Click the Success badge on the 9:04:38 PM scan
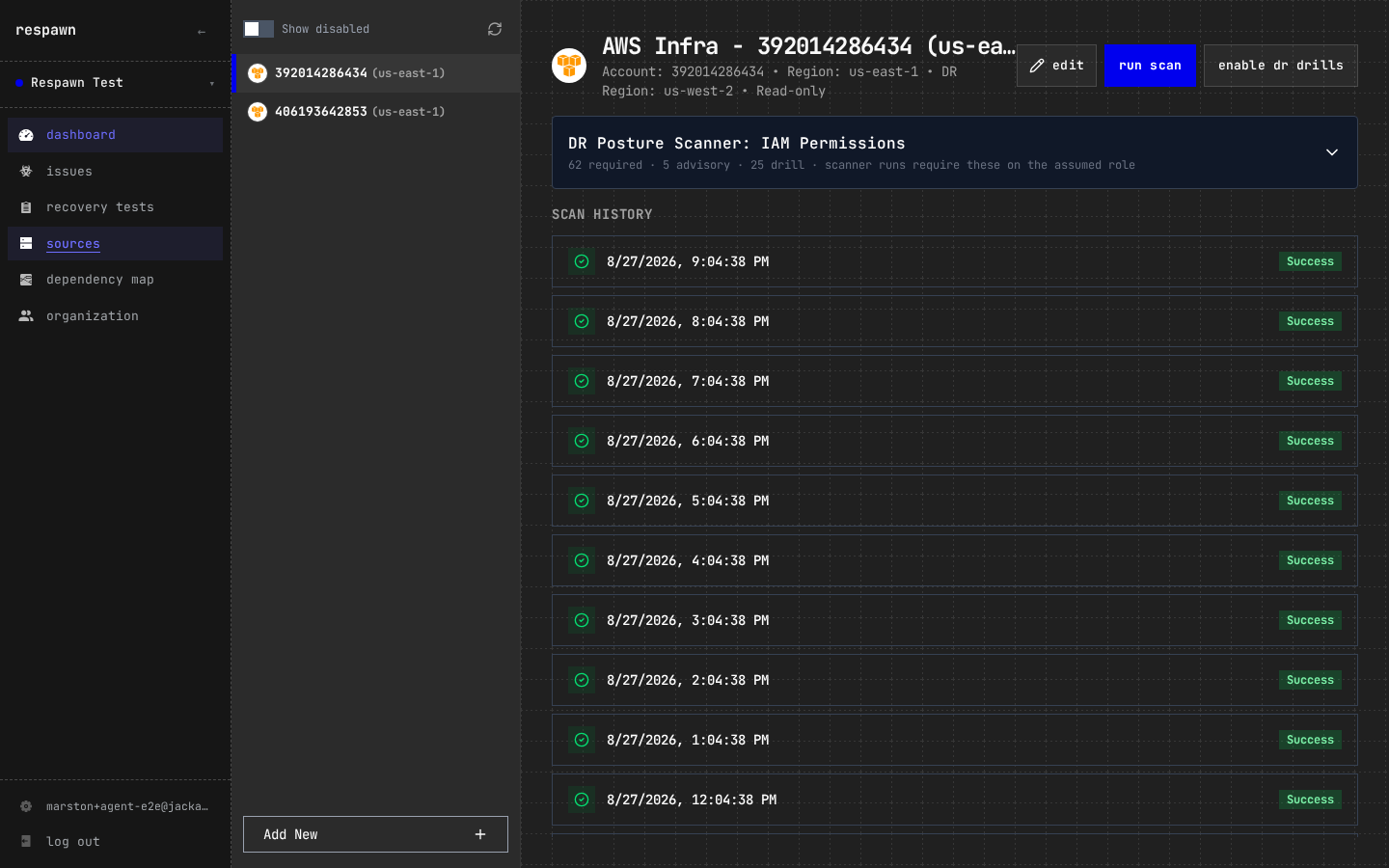 click(1310, 261)
